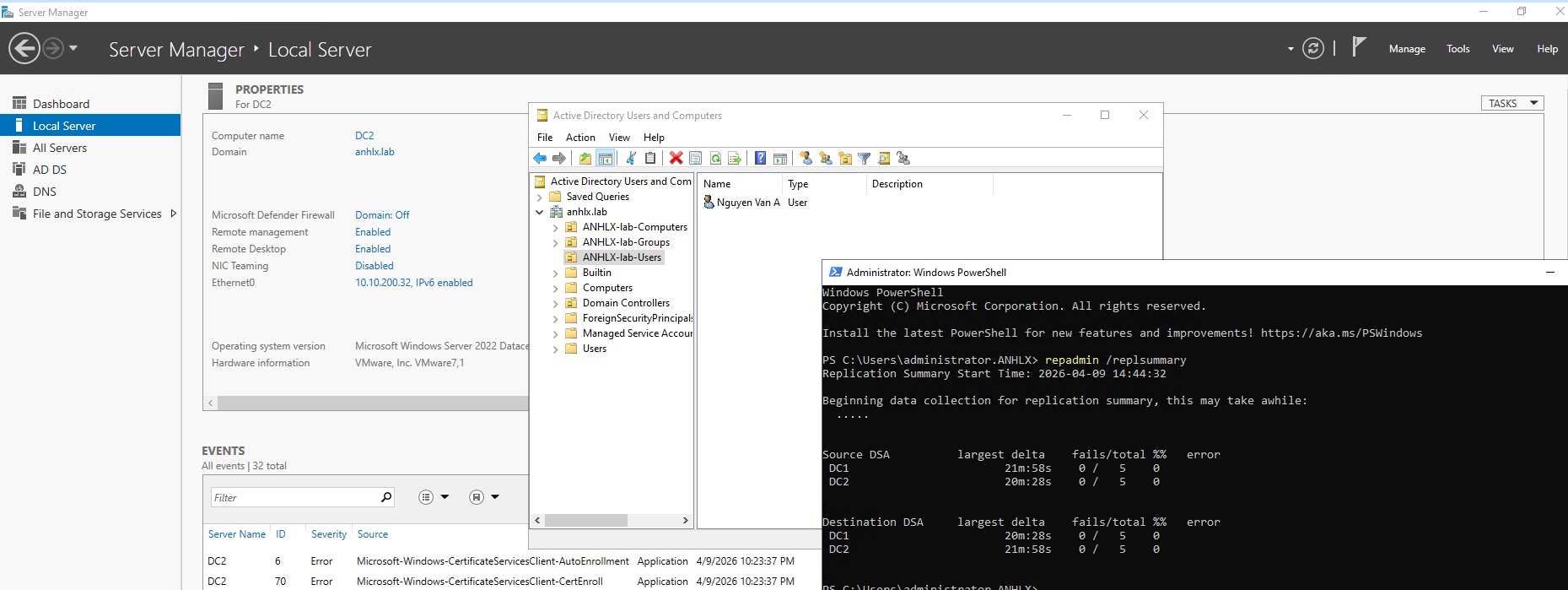Open Server Manager View menu
This screenshot has width=1568, height=590.
click(1503, 49)
